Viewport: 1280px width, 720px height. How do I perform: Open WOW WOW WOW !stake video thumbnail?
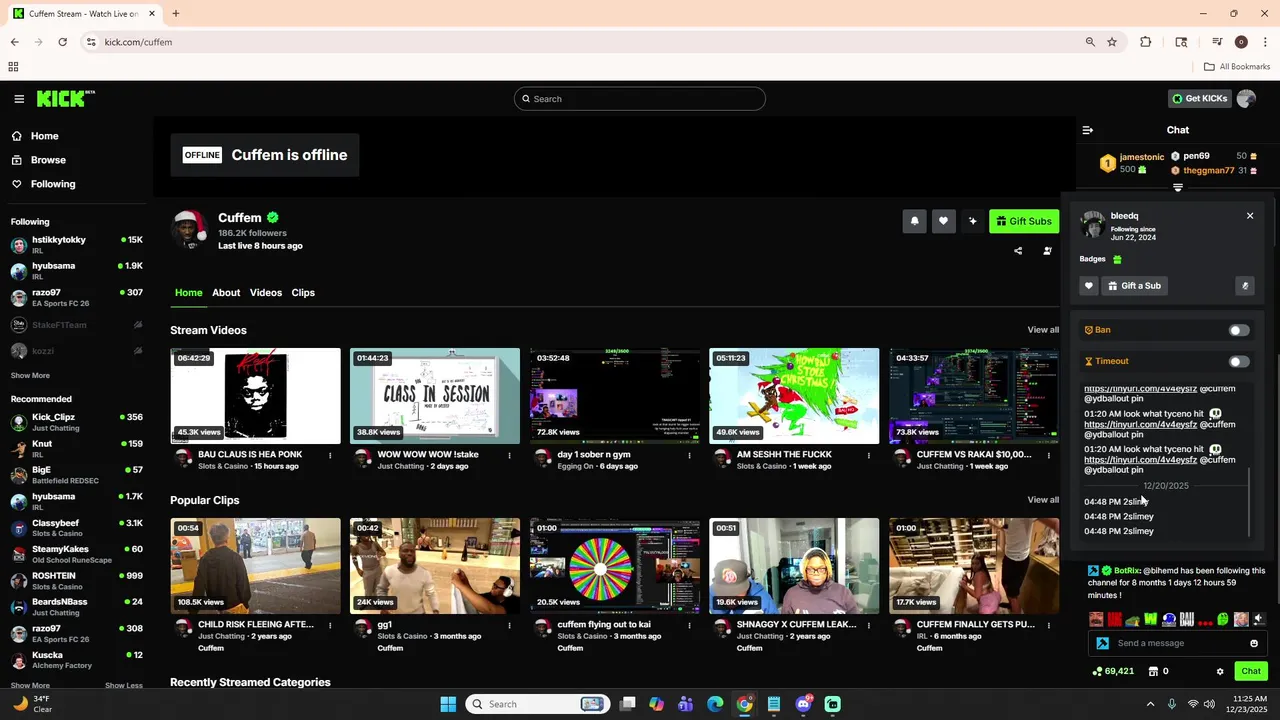pyautogui.click(x=435, y=396)
